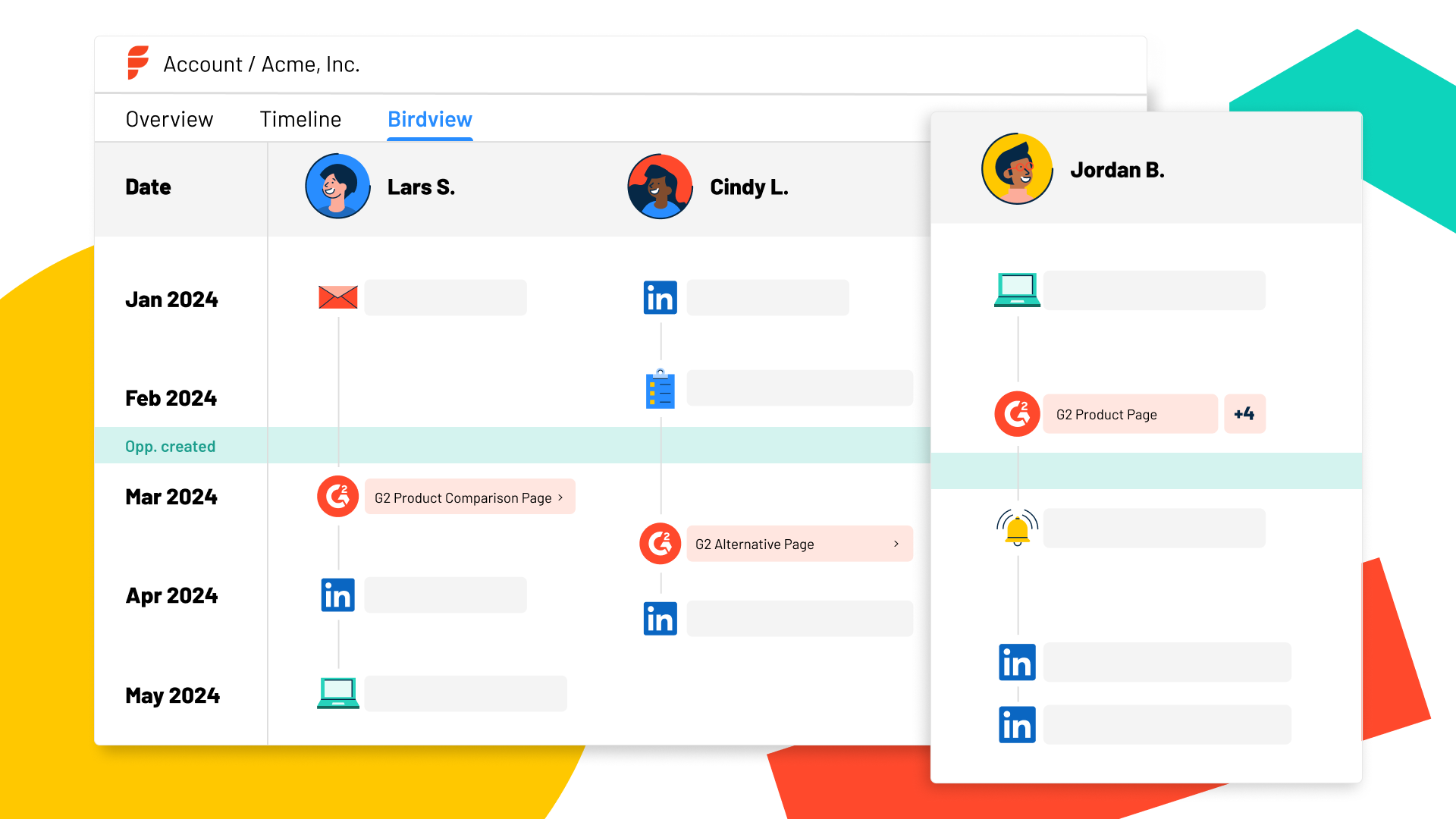Image resolution: width=1456 pixels, height=819 pixels.
Task: Click Jordan B.'s bottom LinkedIn icon
Action: coord(1017,724)
